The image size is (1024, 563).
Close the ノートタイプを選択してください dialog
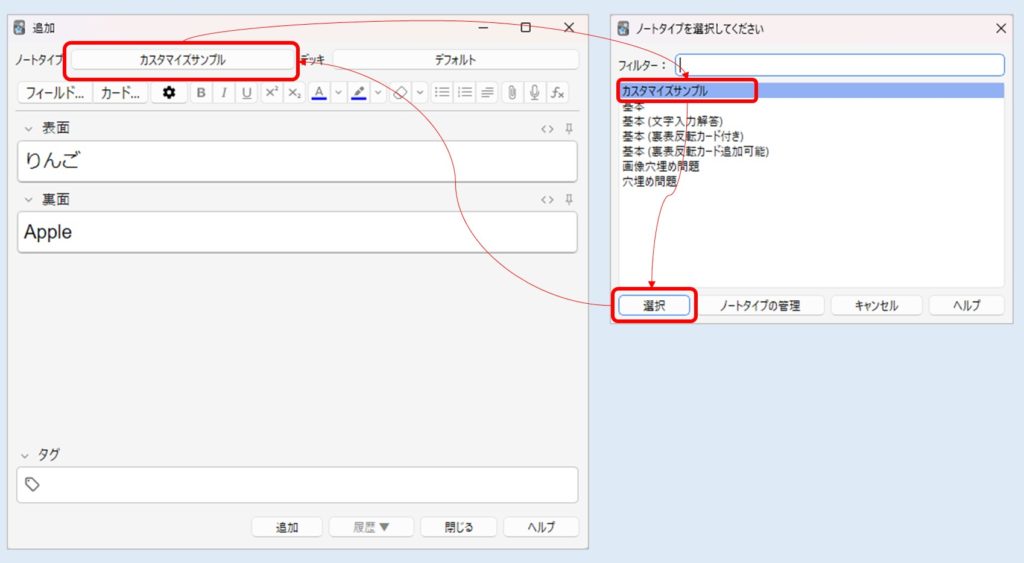point(1000,29)
